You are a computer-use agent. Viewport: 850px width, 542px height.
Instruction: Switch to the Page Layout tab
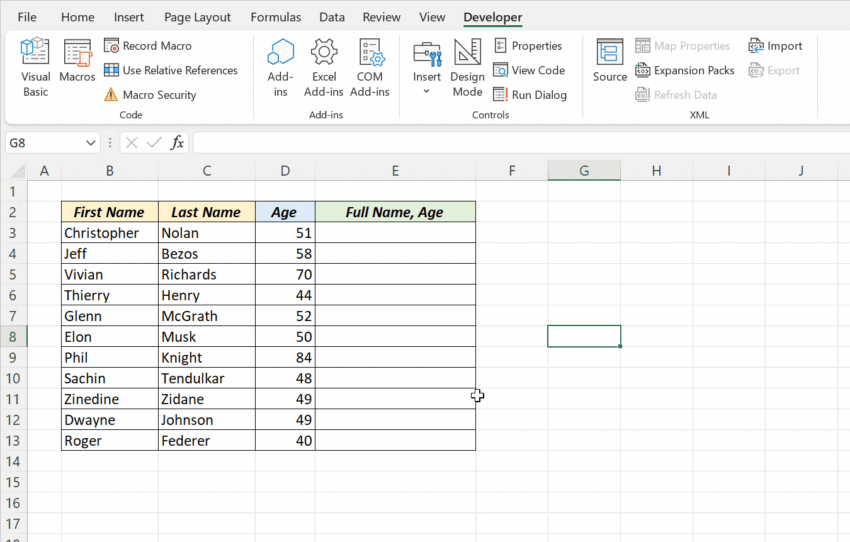coord(197,17)
